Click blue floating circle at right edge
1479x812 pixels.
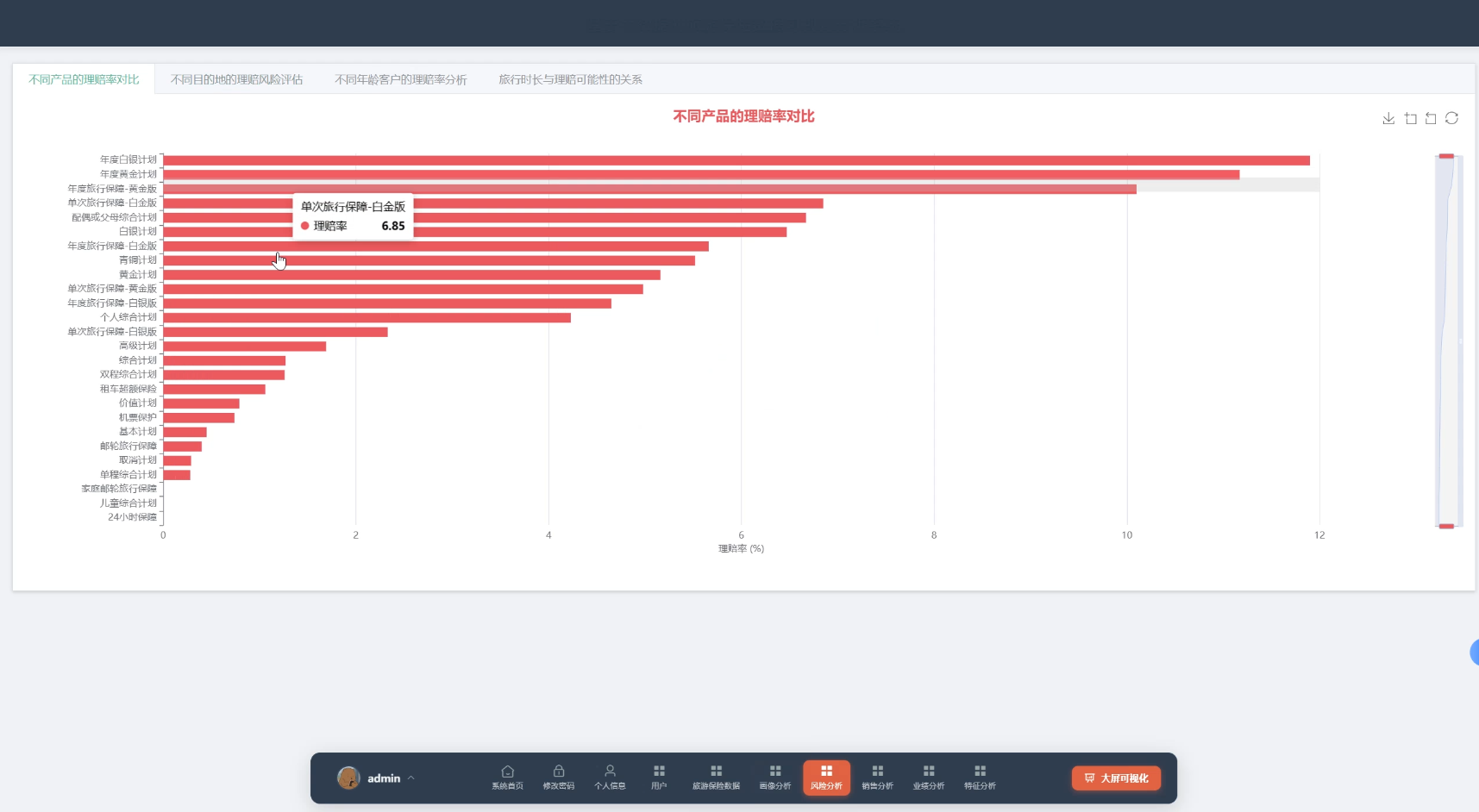1475,653
